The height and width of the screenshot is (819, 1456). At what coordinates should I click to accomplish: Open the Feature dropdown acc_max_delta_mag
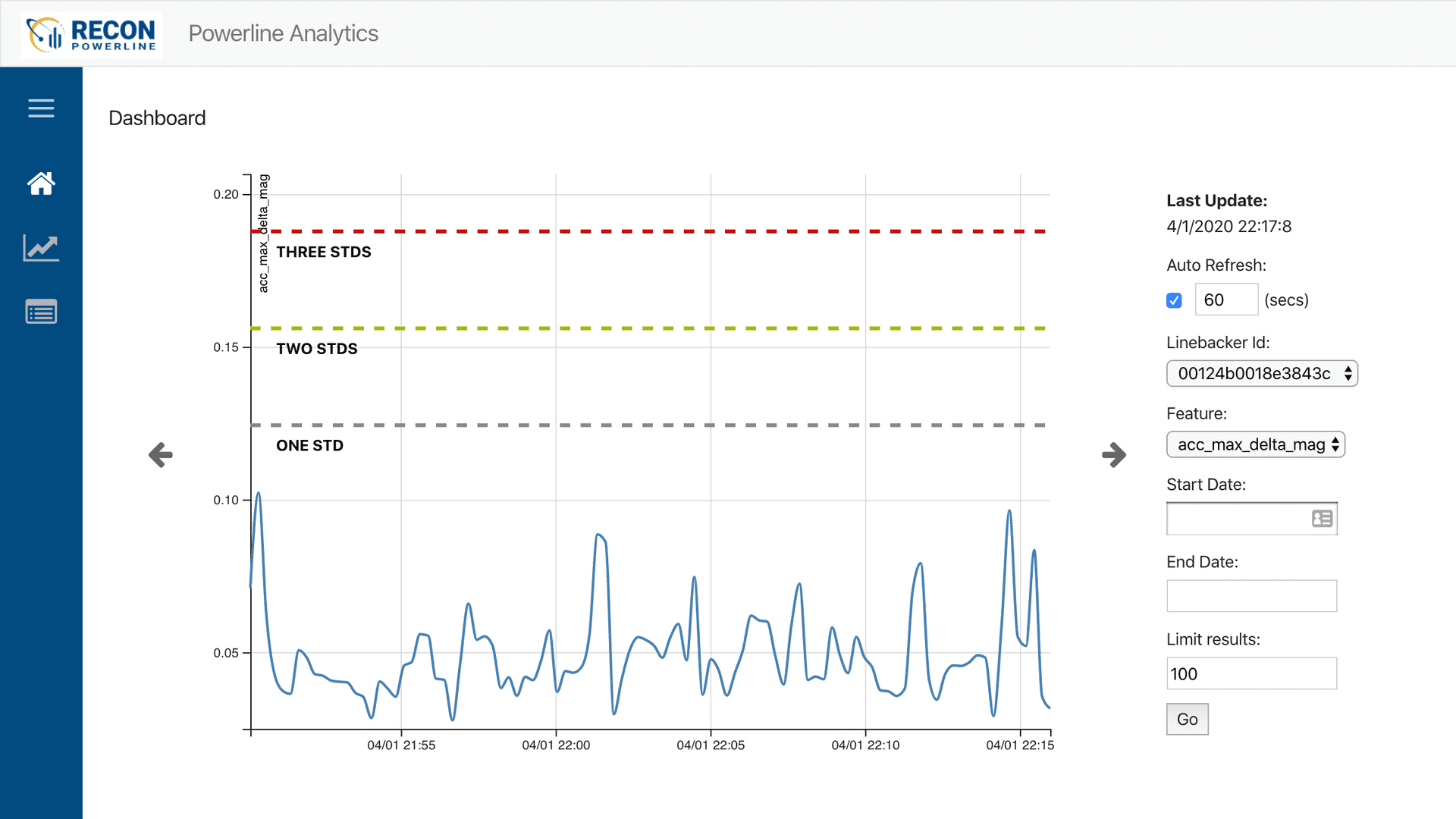click(1256, 444)
